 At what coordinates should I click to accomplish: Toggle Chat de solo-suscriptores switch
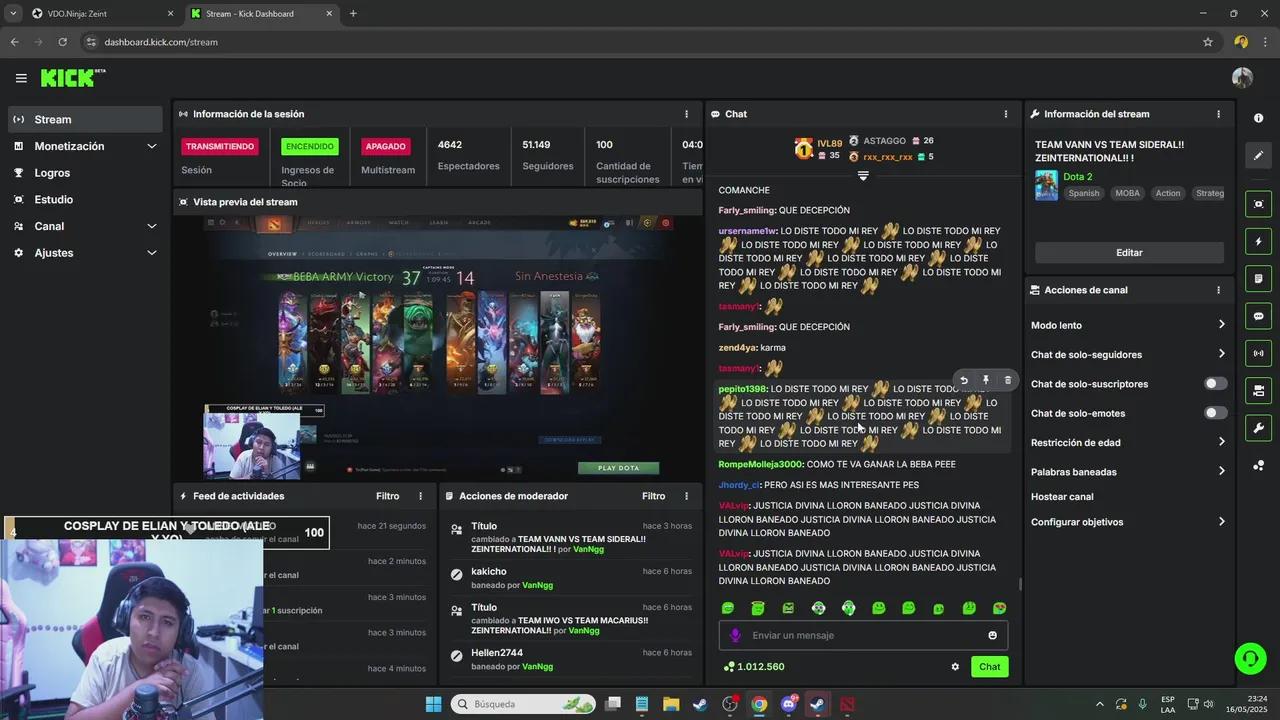click(1215, 384)
